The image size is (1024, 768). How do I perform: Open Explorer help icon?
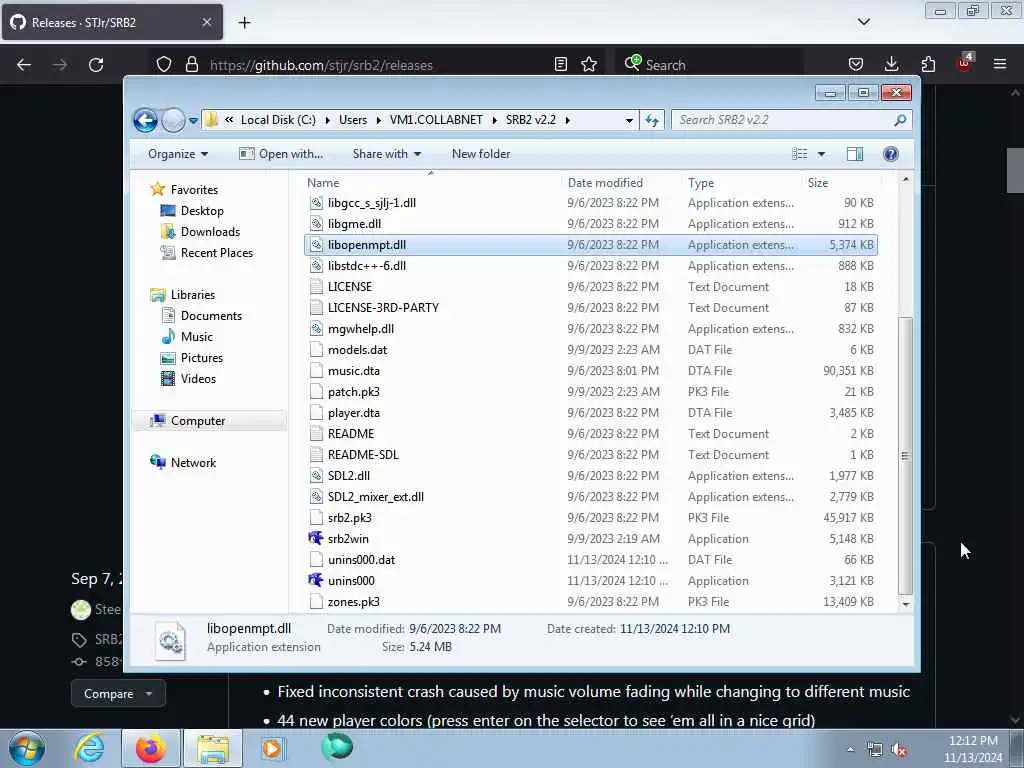tap(890, 154)
